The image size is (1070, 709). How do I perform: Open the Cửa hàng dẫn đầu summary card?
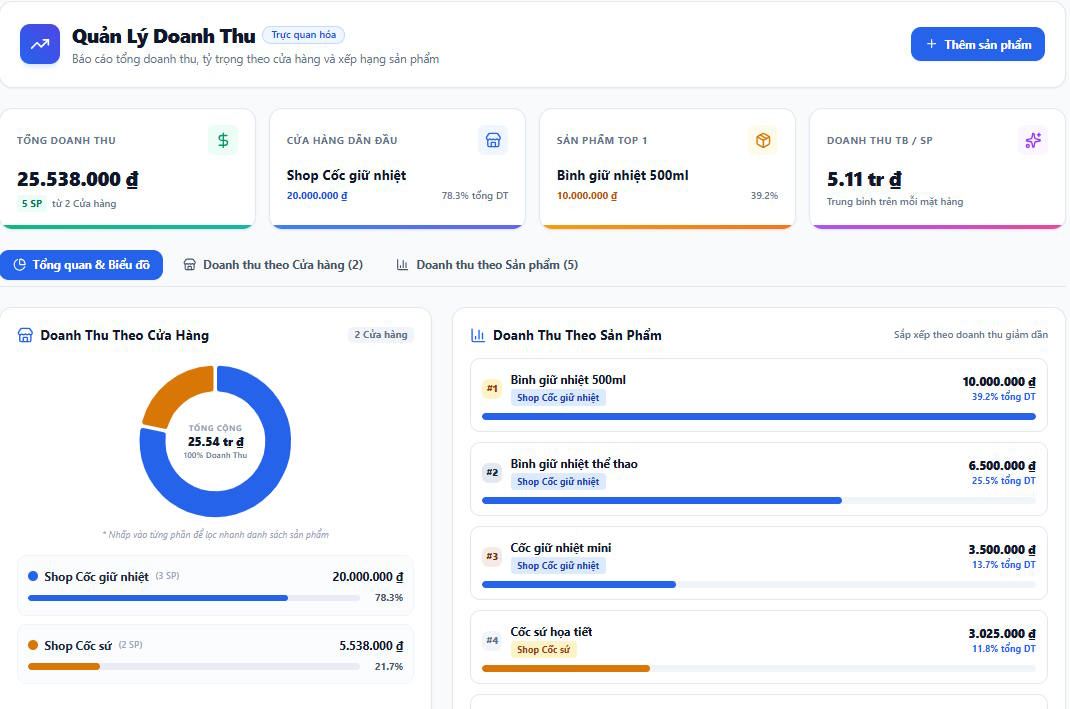(397, 169)
